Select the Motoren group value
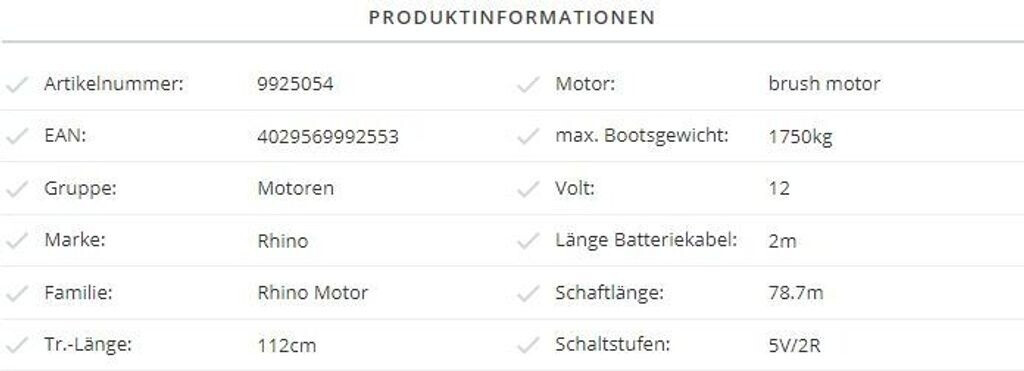This screenshot has height=371, width=1024. click(296, 189)
